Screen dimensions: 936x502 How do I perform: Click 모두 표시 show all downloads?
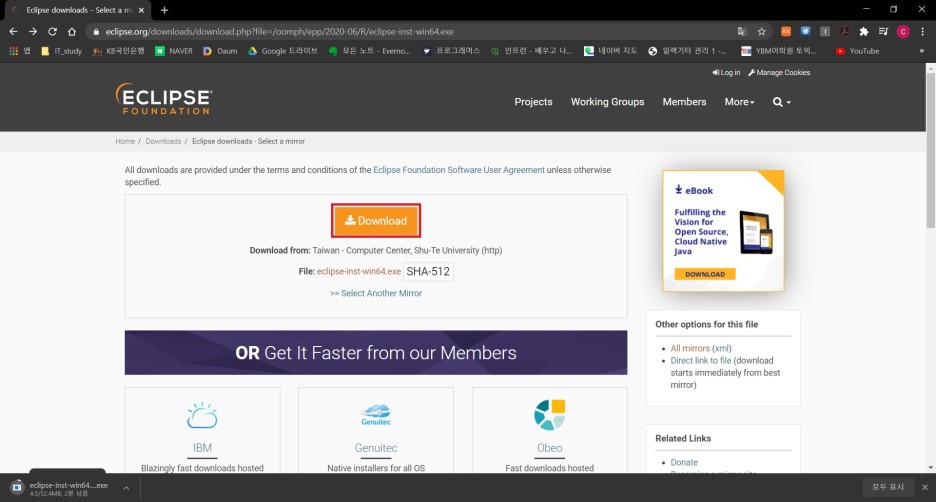(888, 487)
